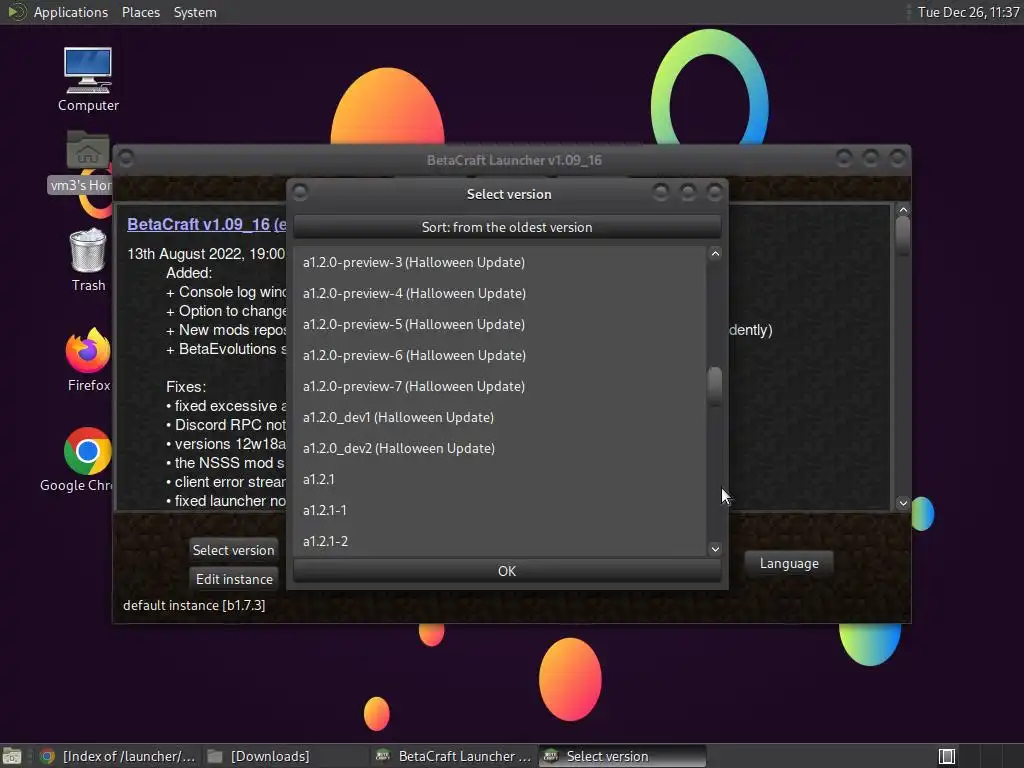This screenshot has height=768, width=1024.
Task: Click launcher changelog scrollbar down arrow
Action: click(x=903, y=503)
